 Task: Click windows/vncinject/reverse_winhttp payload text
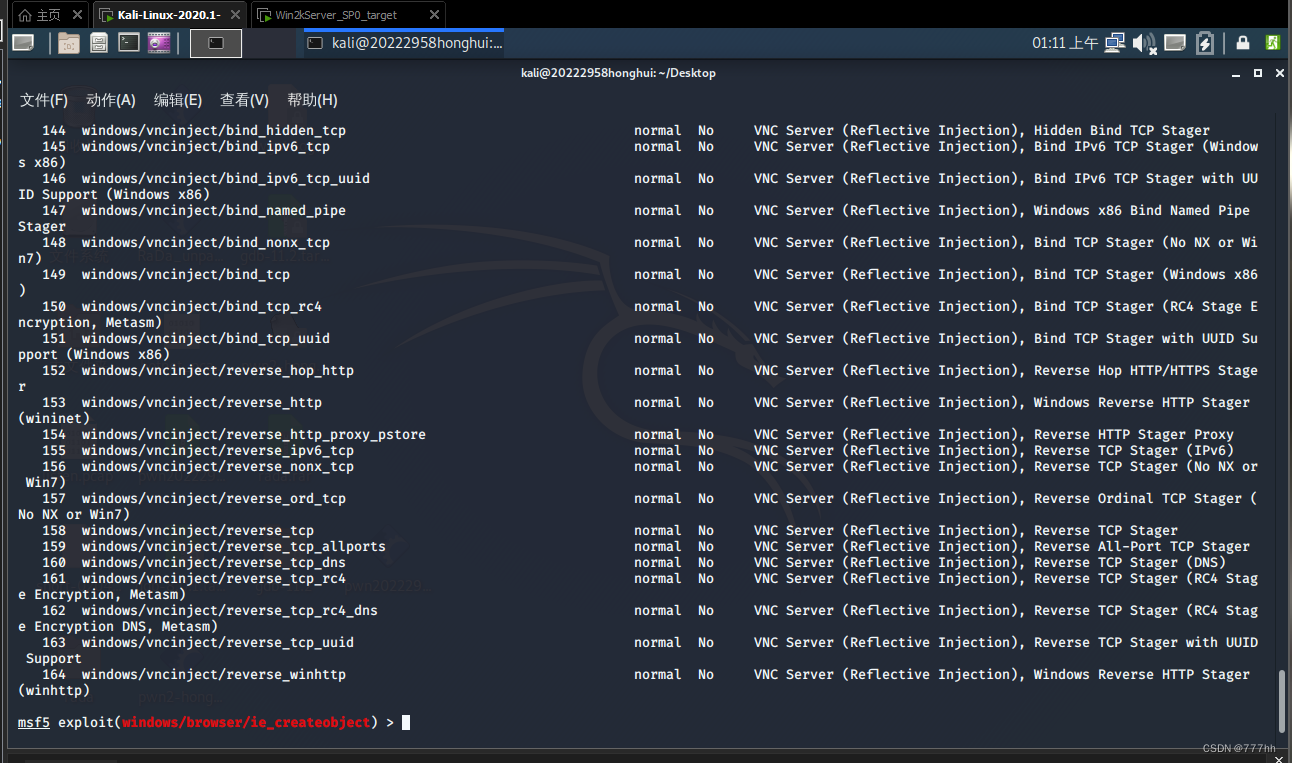click(x=214, y=675)
